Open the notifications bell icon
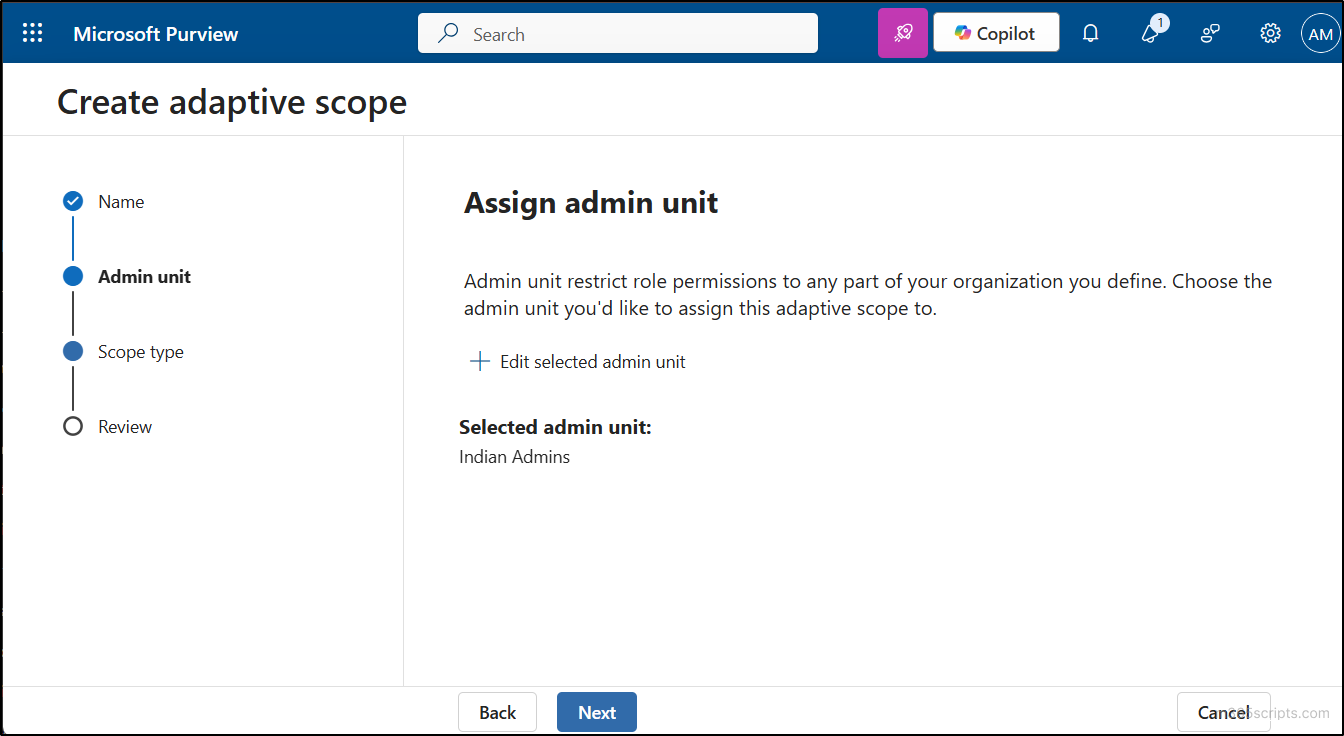1344x736 pixels. (1091, 33)
